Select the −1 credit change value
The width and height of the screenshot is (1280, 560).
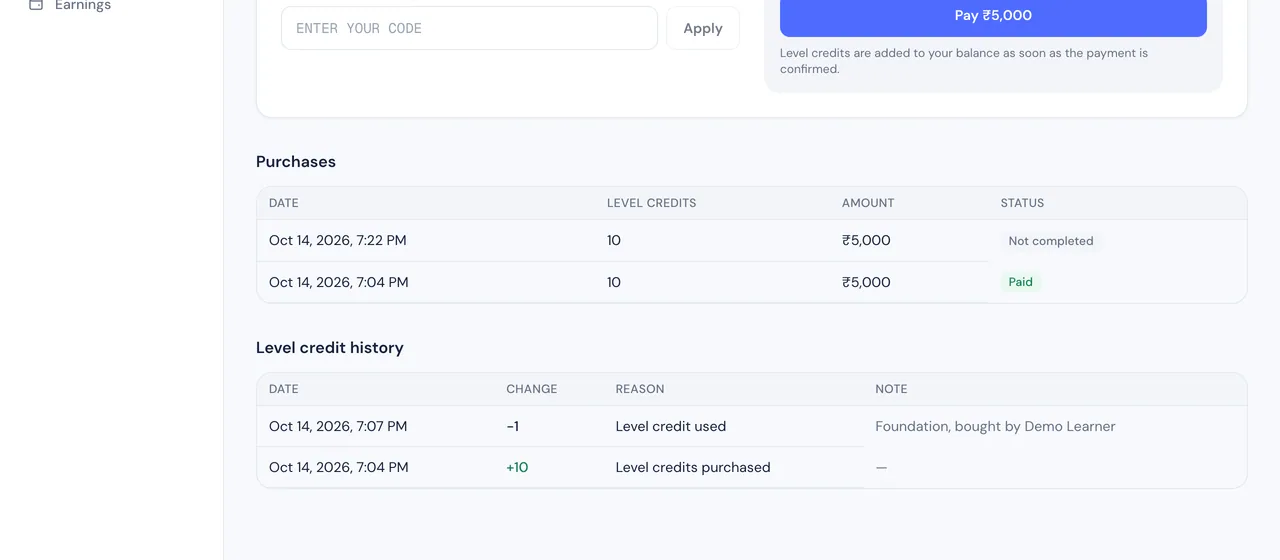click(x=513, y=427)
